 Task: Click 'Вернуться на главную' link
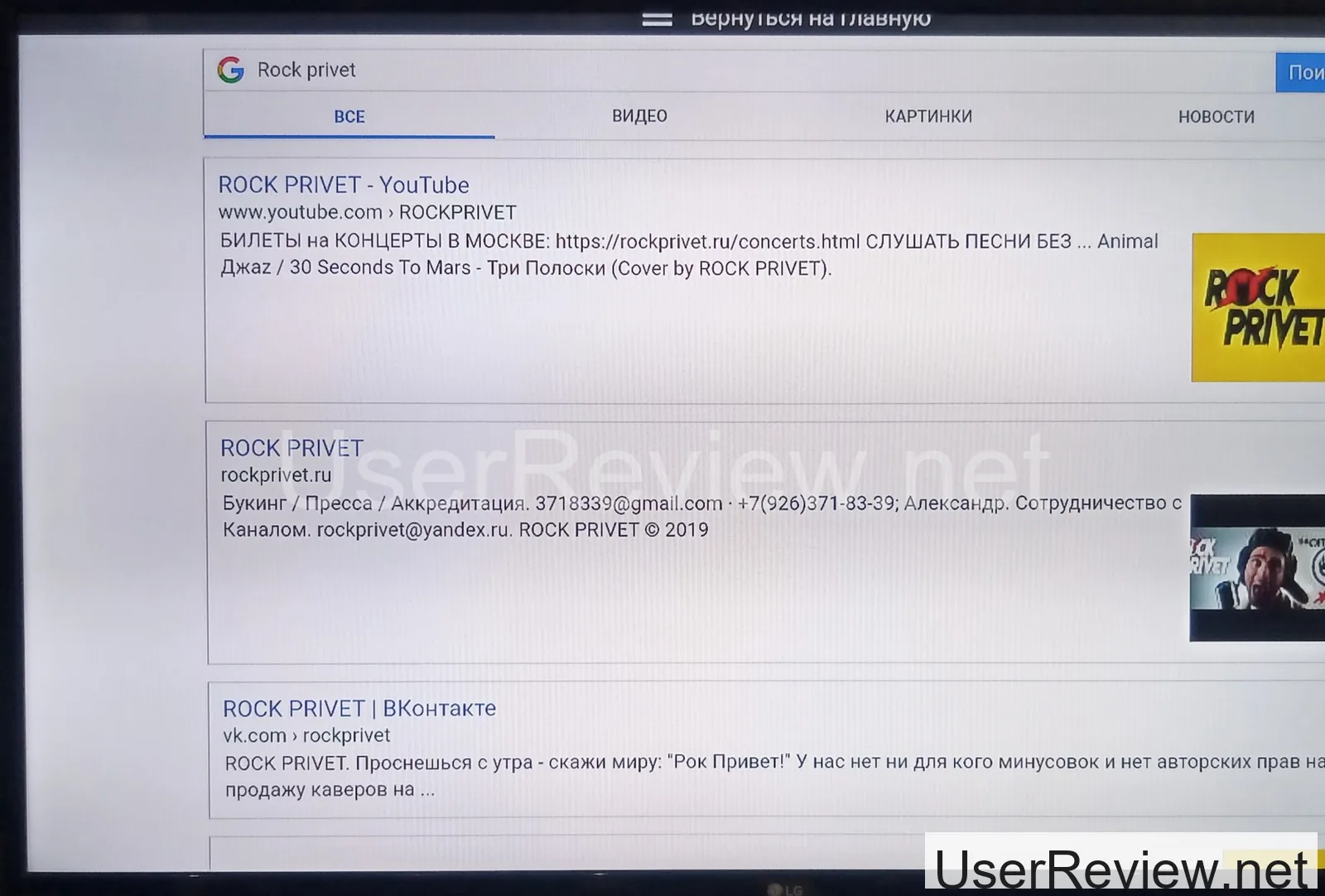point(810,18)
